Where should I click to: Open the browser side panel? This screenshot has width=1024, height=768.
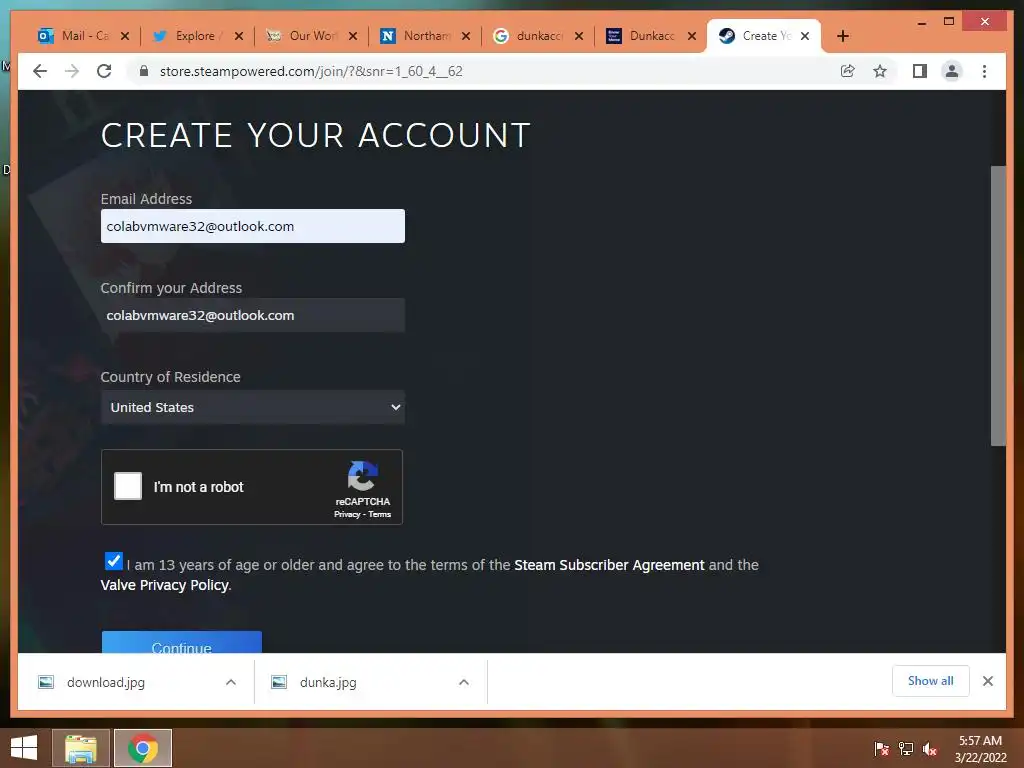pyautogui.click(x=920, y=71)
